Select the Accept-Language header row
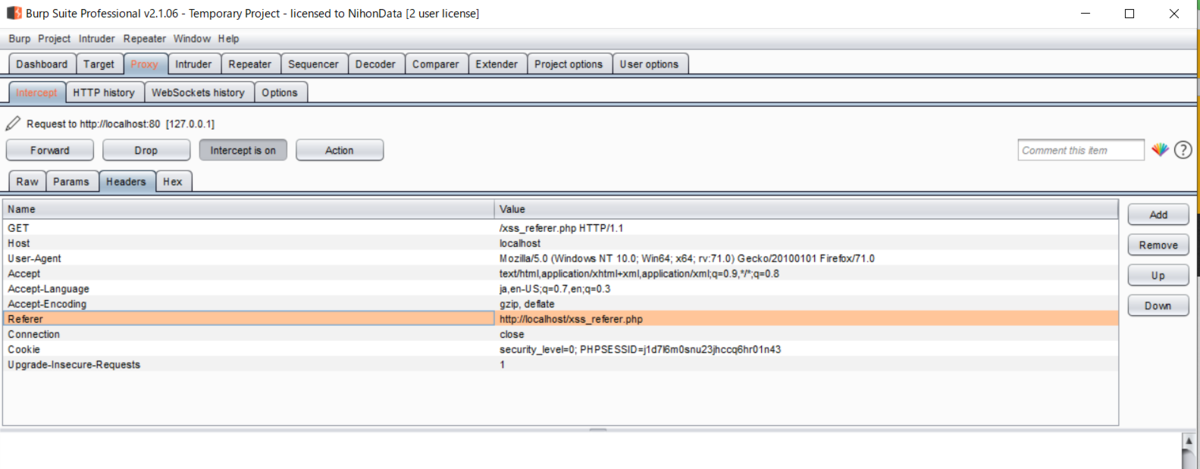 (x=560, y=288)
